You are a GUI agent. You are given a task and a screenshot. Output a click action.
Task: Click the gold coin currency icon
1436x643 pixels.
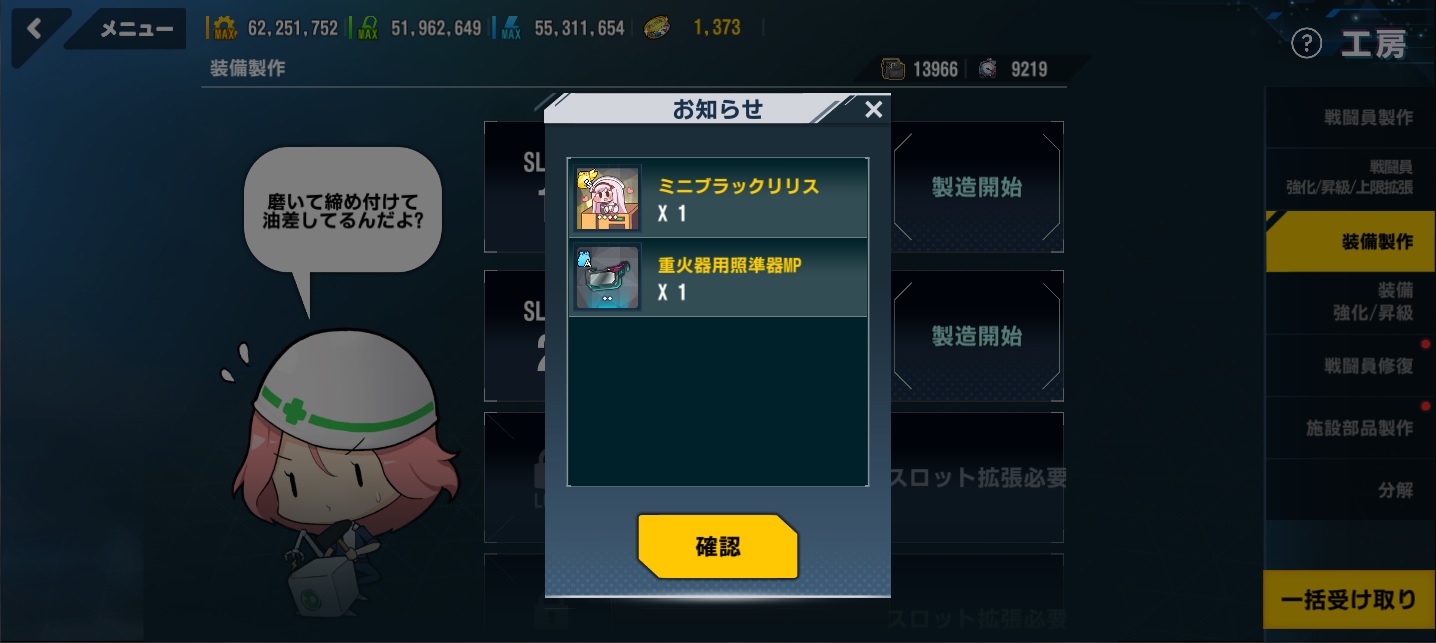tap(657, 28)
